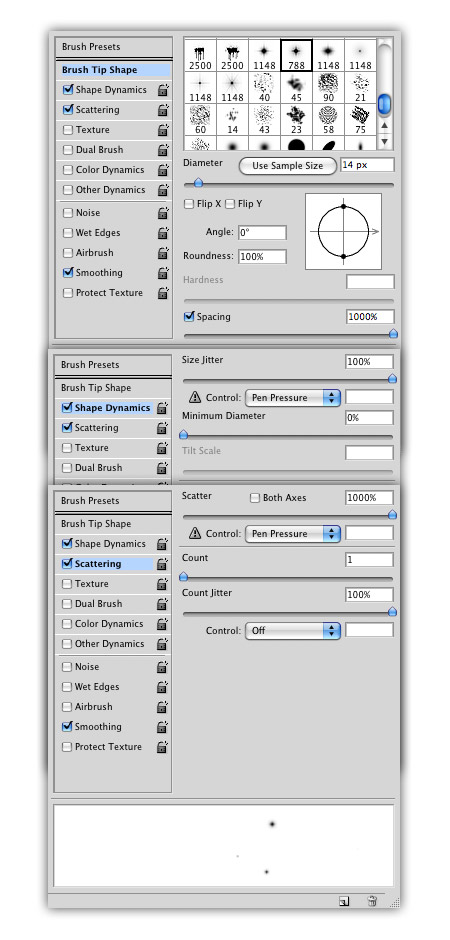The height and width of the screenshot is (940, 450).
Task: Click the Diameter slider handle
Action: coord(198,183)
